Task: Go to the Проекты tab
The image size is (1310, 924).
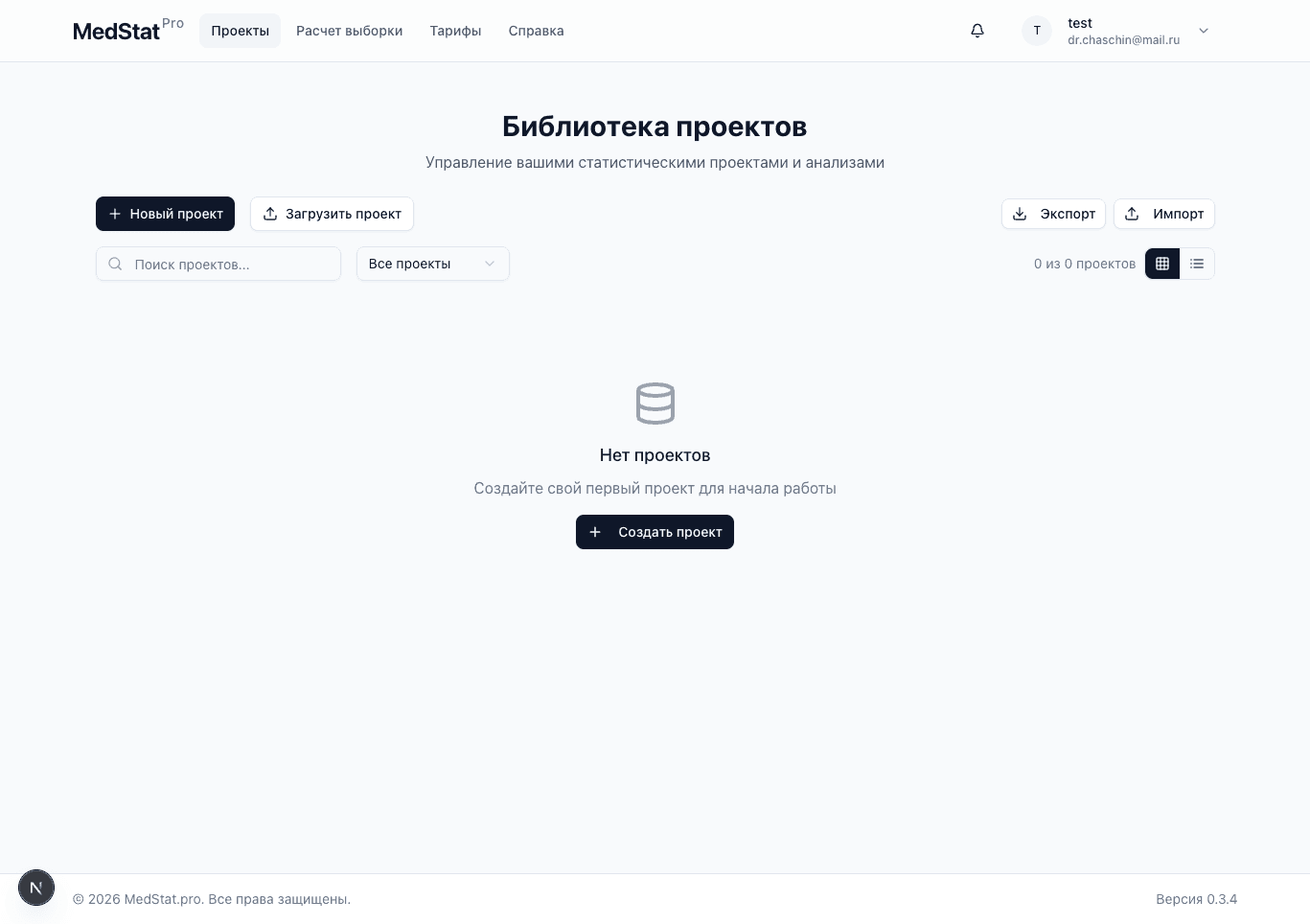Action: click(x=240, y=31)
